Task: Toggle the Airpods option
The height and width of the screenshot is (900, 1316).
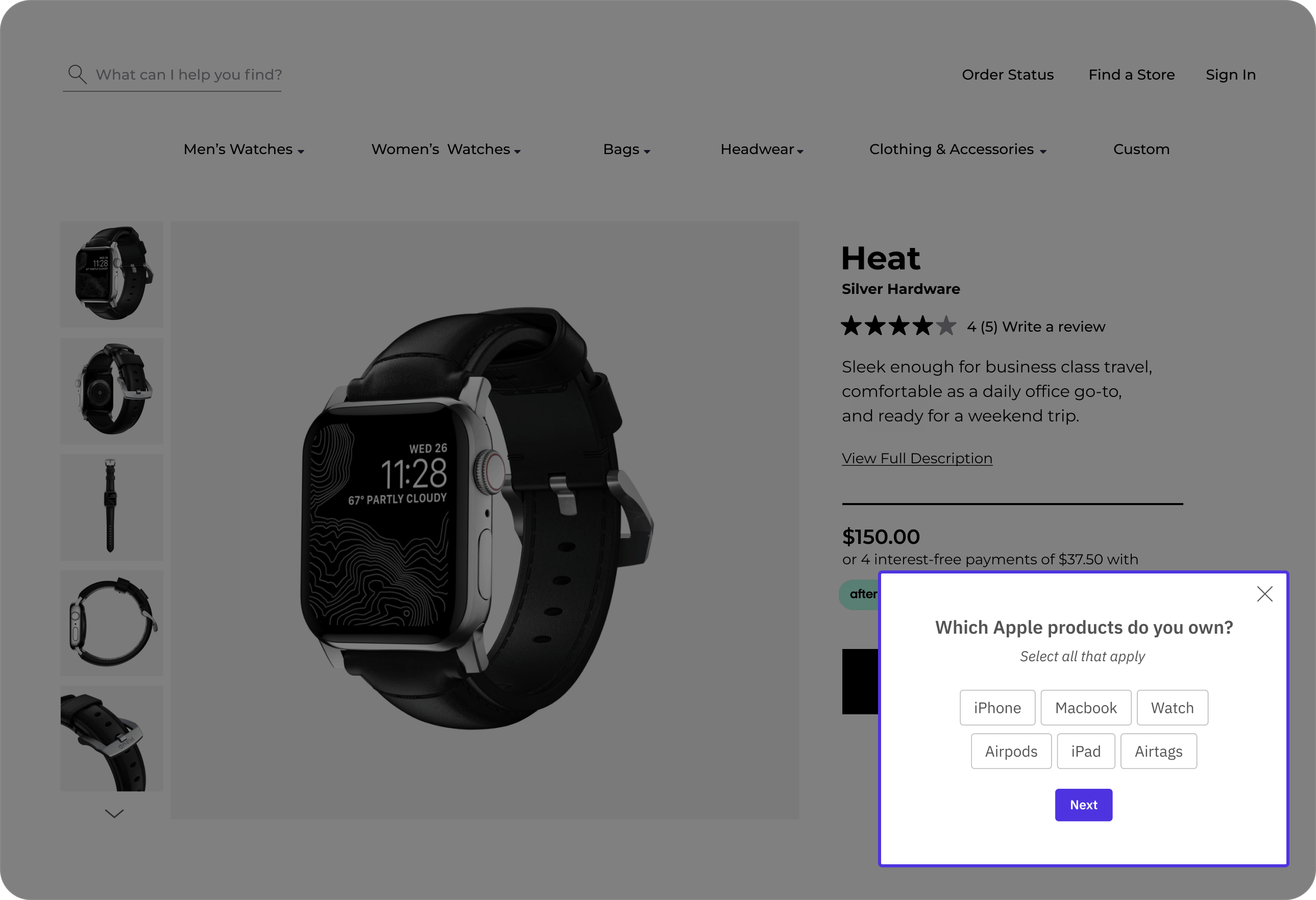Action: [x=1011, y=751]
